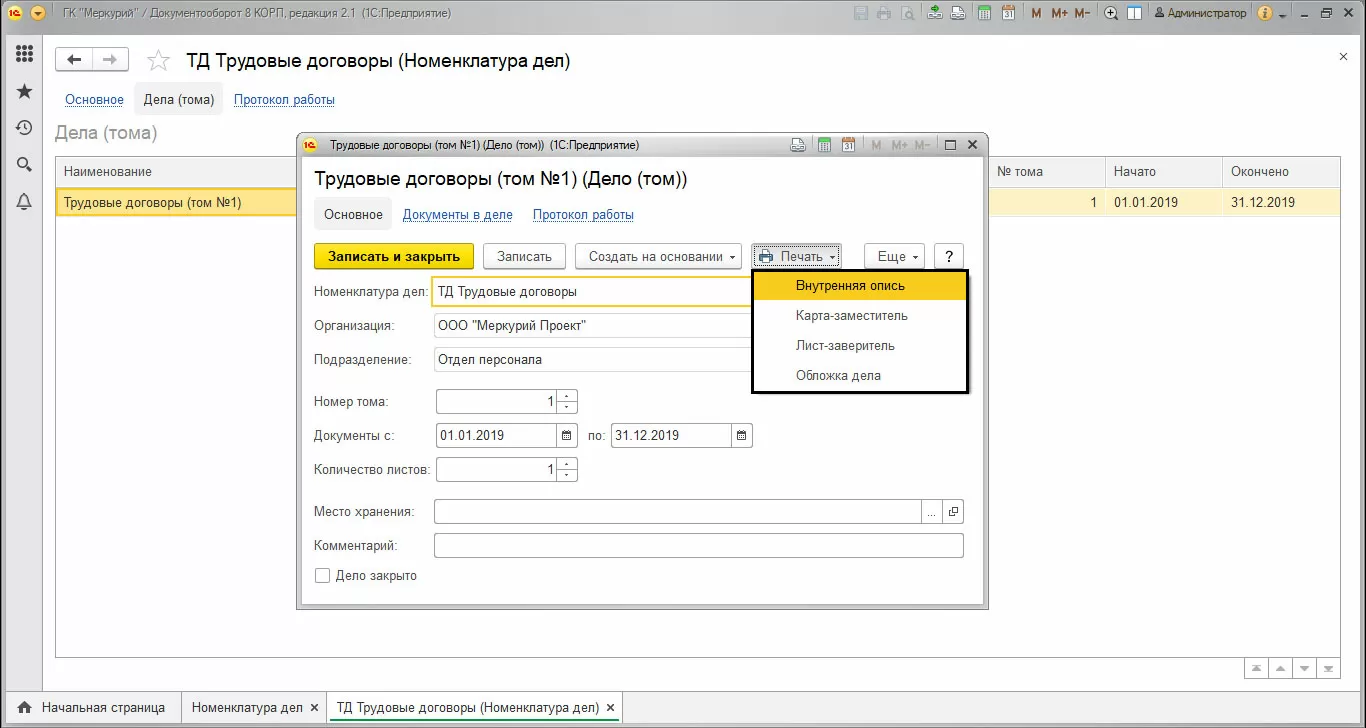Open notifications bell in sidebar
This screenshot has height=728, width=1366.
[x=24, y=202]
